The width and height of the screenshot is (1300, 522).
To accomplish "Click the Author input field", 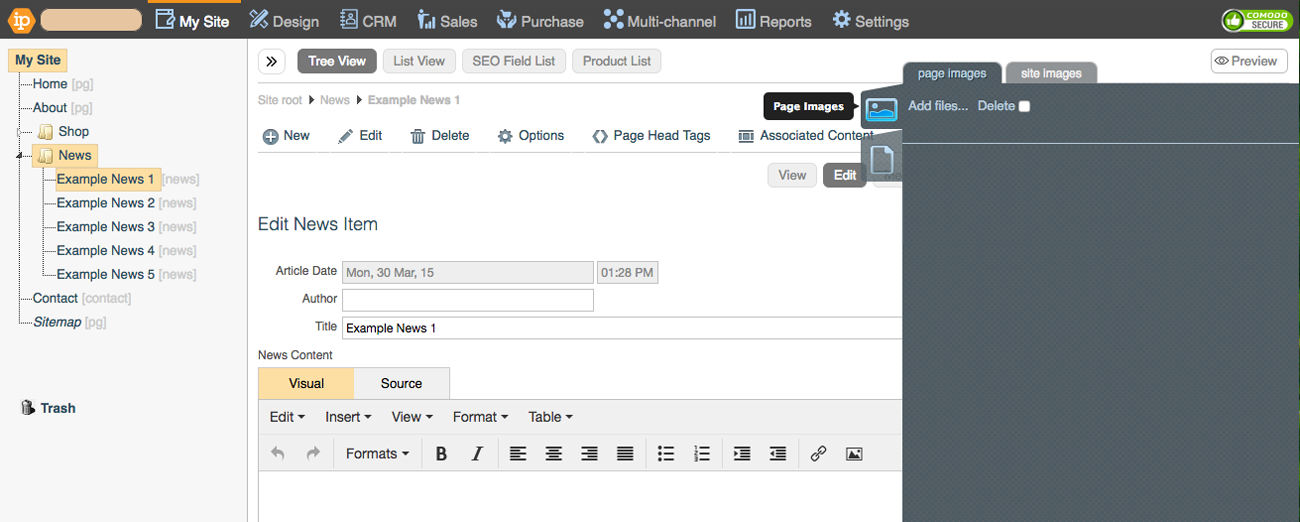I will tap(467, 300).
